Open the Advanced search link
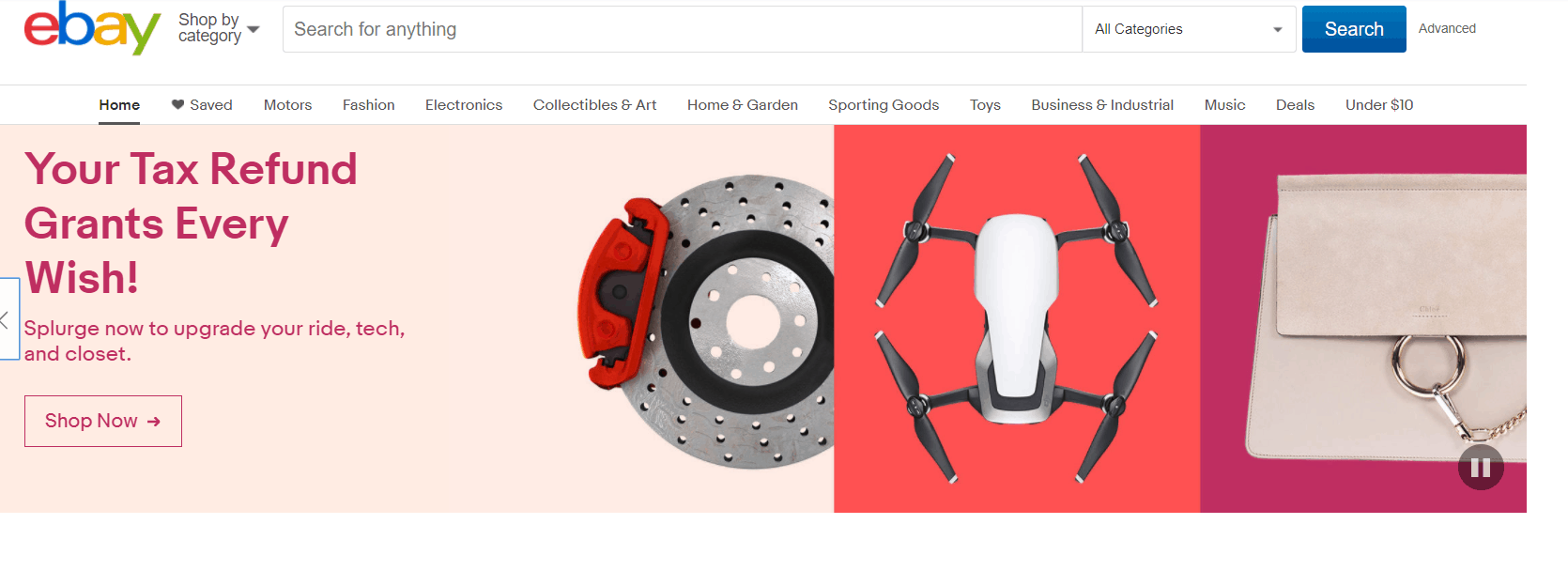 click(x=1447, y=28)
